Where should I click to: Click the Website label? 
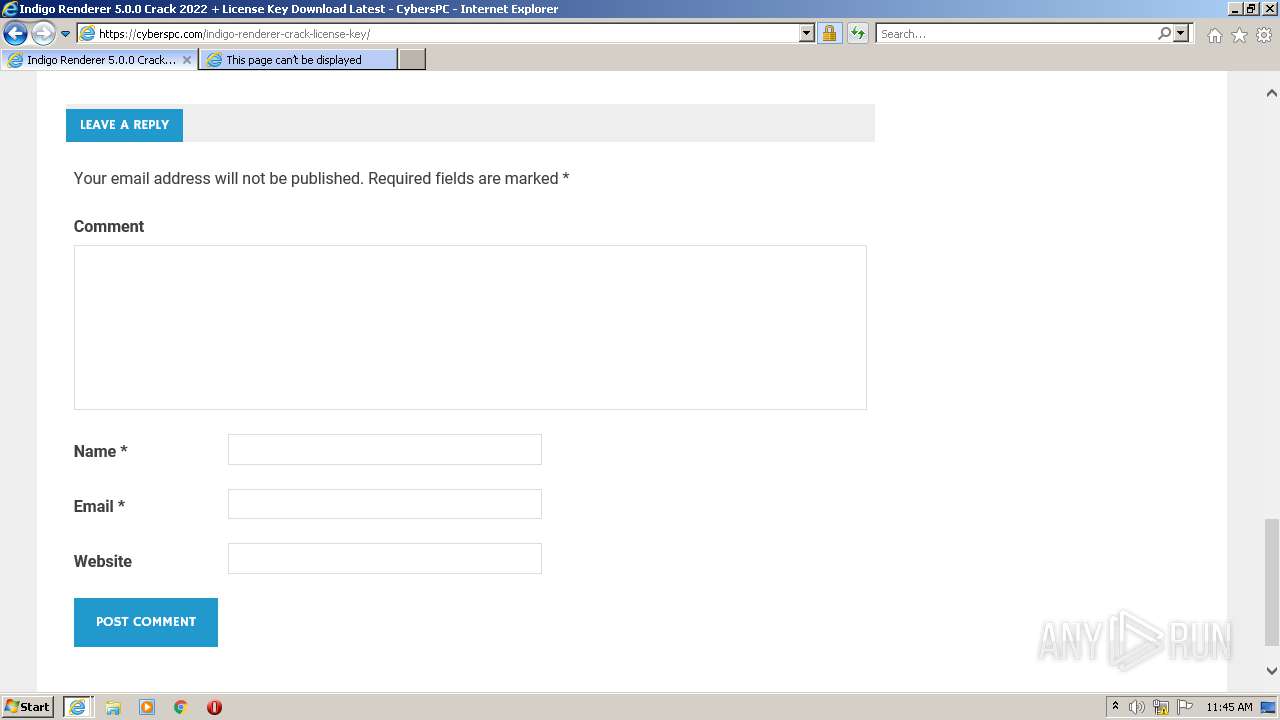click(x=103, y=561)
